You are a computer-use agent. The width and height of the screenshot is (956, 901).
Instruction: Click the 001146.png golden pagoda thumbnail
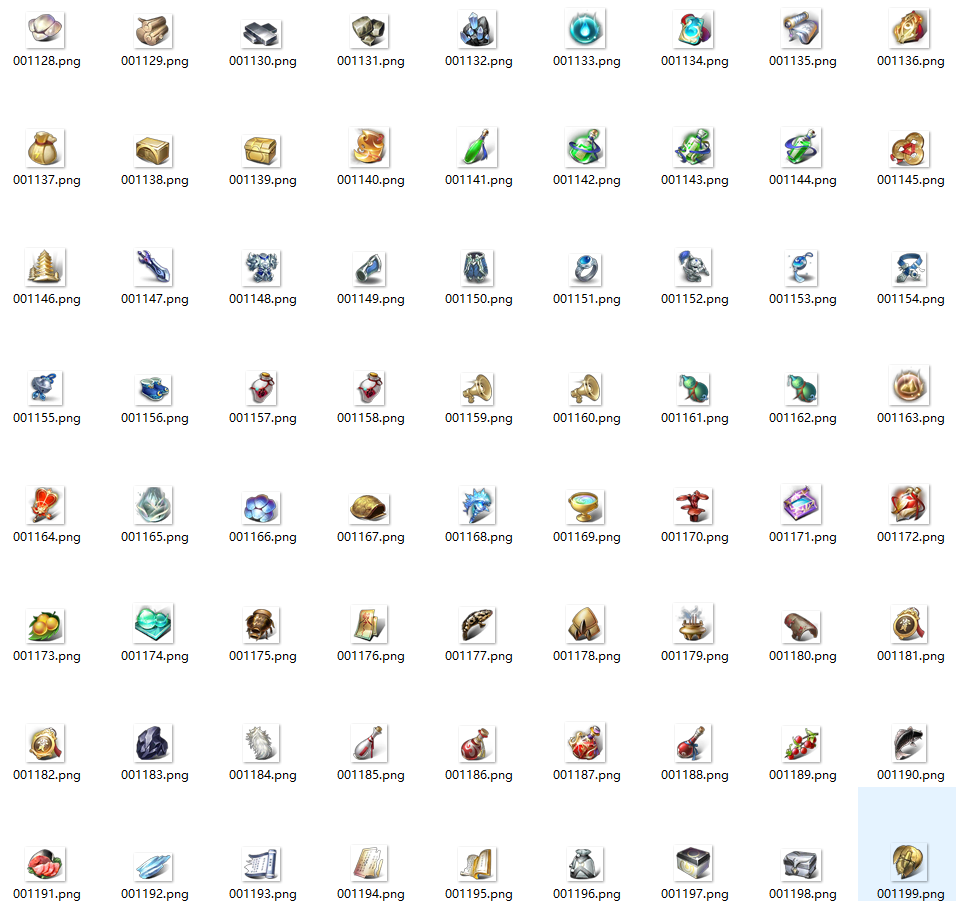click(x=45, y=269)
